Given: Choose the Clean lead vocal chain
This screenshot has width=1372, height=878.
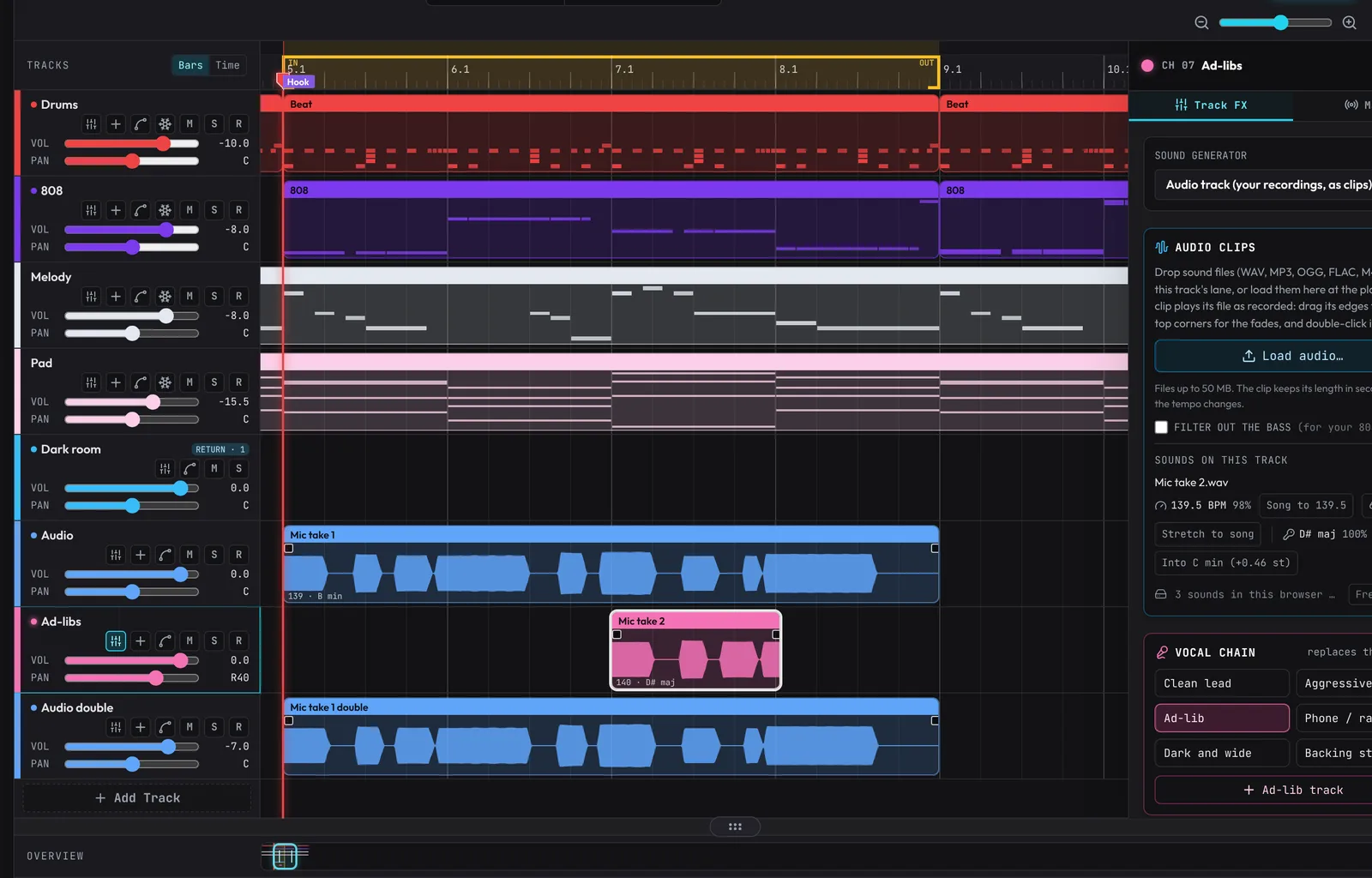Looking at the screenshot, I should 1222,683.
